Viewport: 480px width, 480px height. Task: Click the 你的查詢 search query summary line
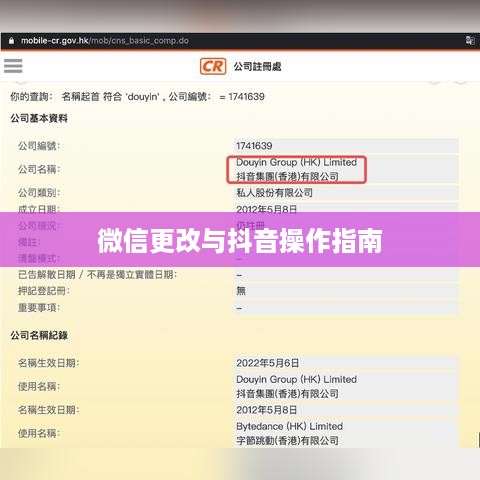click(x=137, y=97)
